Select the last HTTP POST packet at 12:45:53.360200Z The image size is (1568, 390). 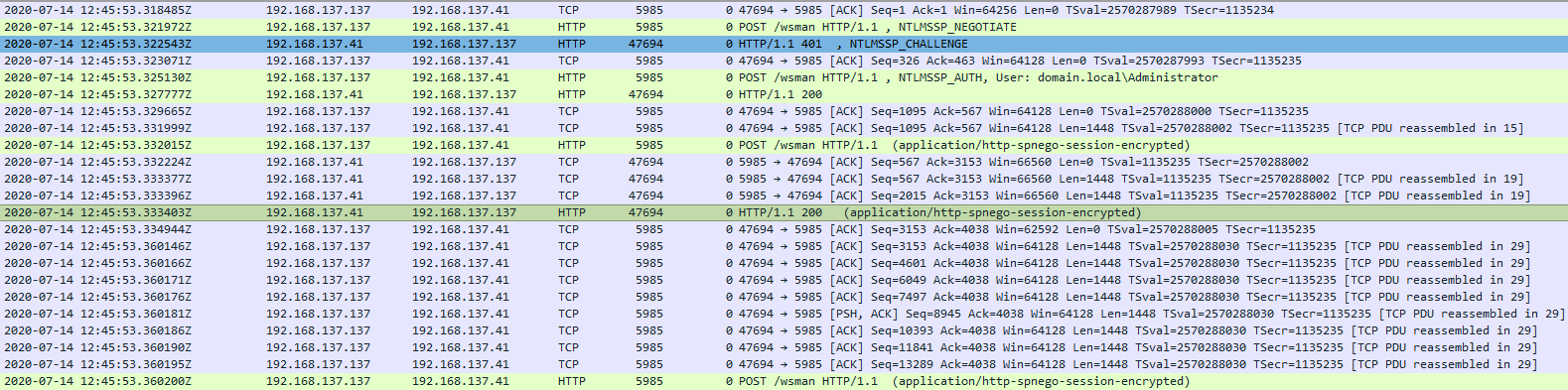(784, 381)
